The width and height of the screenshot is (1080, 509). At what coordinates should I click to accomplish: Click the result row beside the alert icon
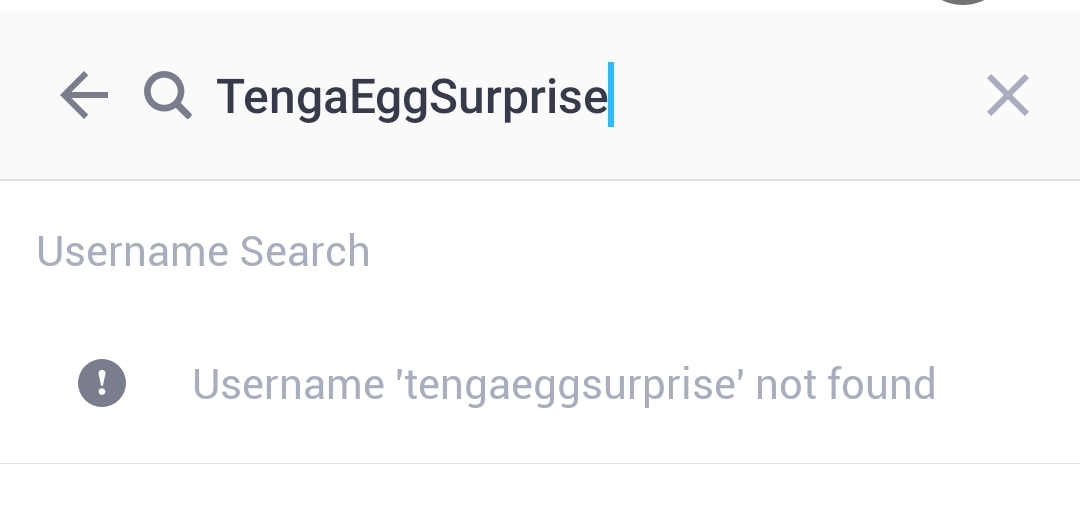point(540,383)
